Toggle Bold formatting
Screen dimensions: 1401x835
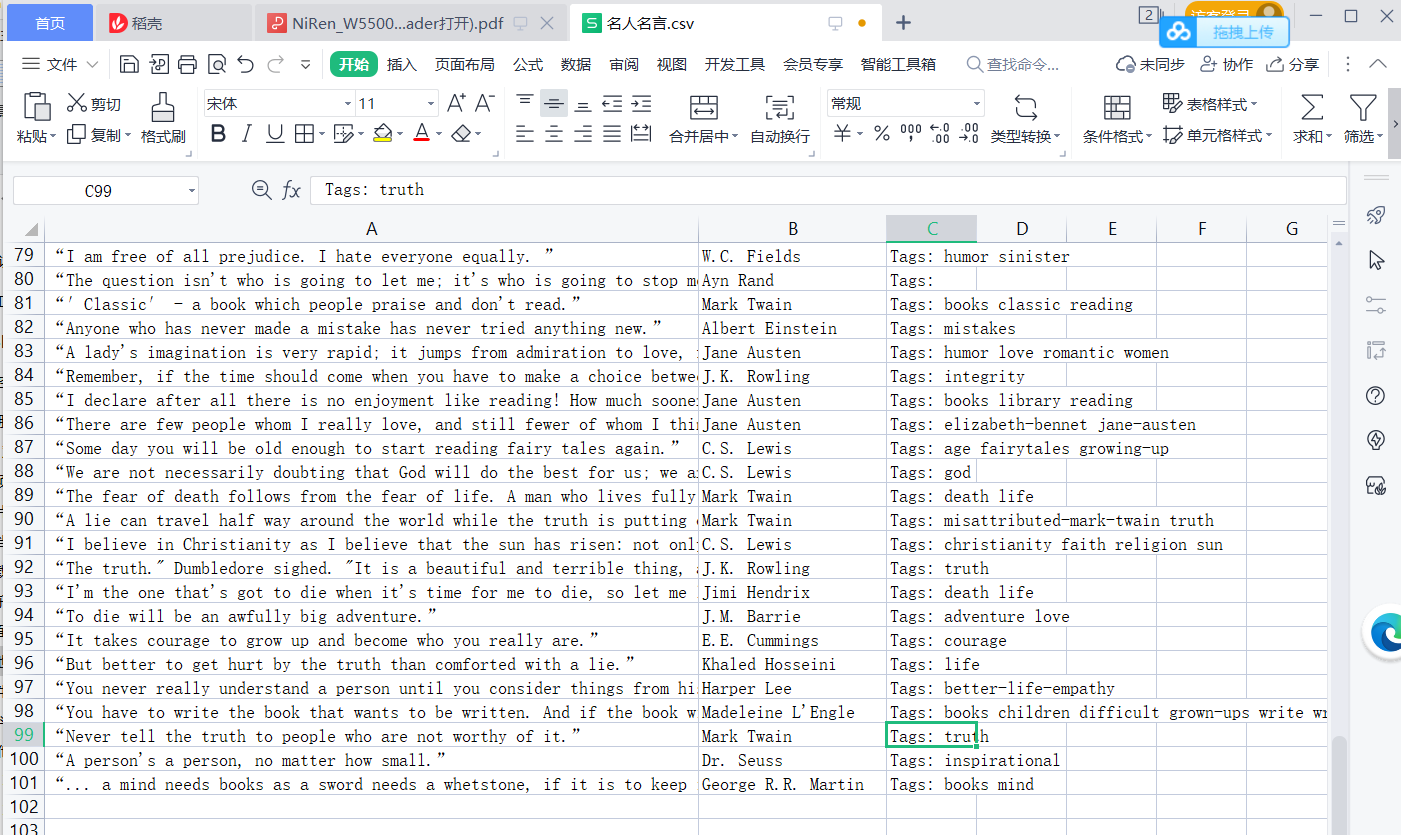[x=218, y=134]
